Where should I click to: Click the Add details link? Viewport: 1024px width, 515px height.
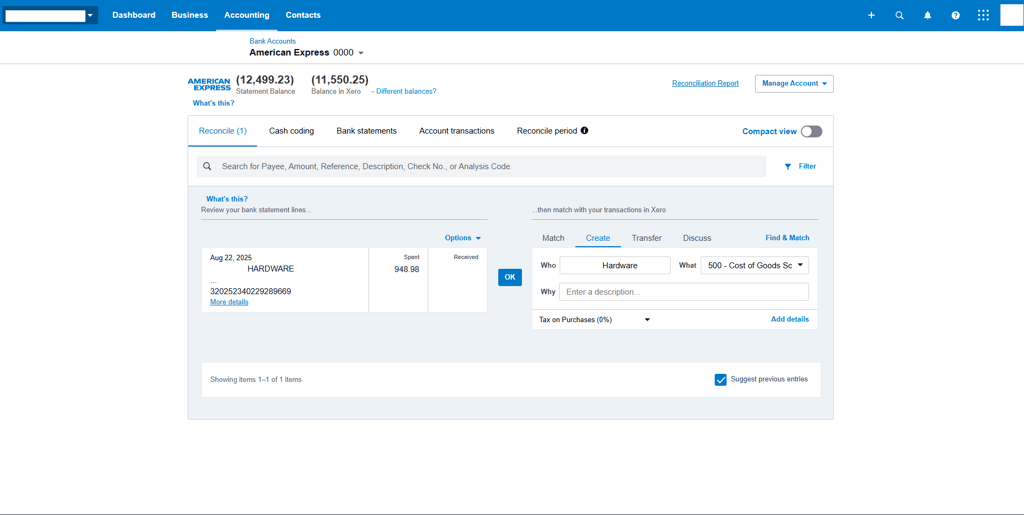point(790,320)
